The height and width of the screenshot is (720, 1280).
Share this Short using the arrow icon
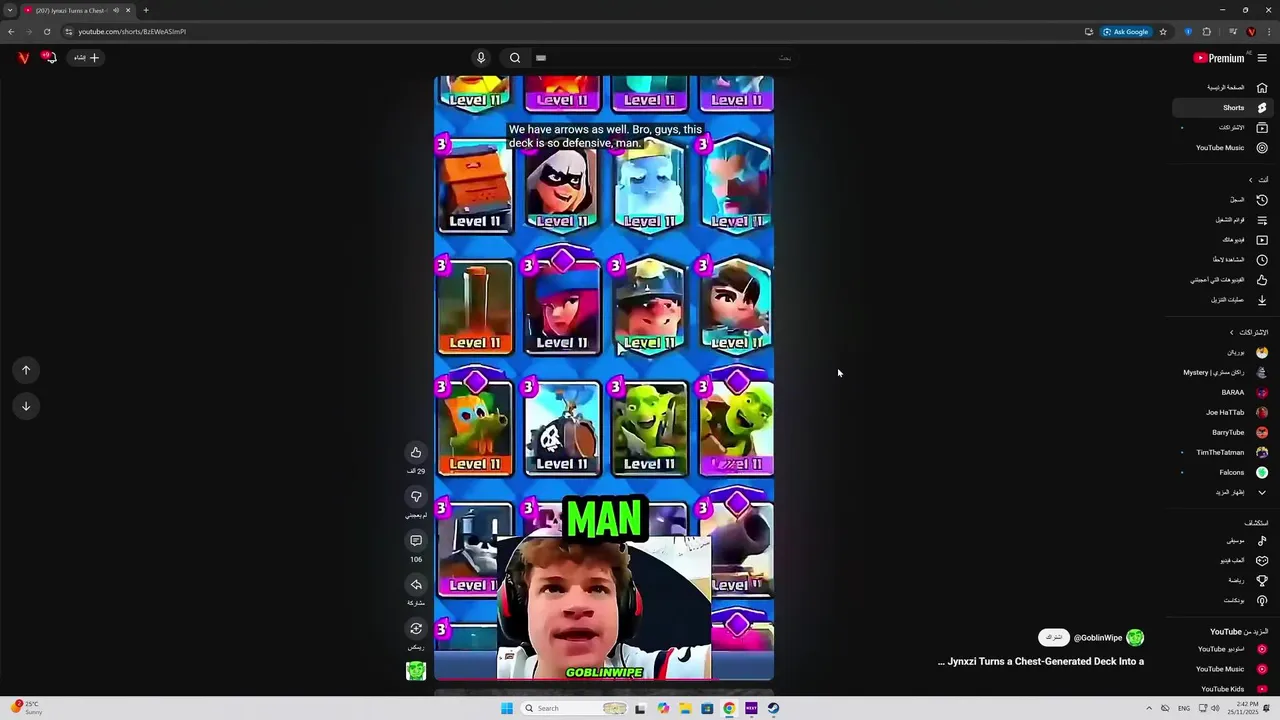tap(416, 584)
